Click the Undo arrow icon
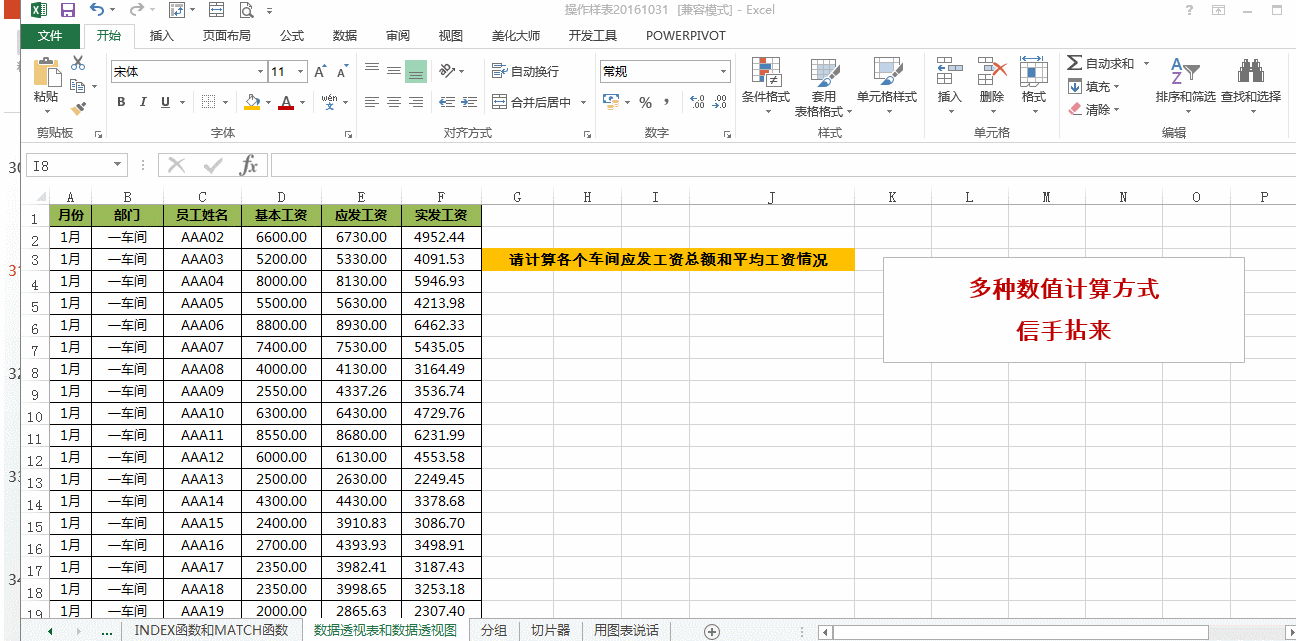The image size is (1296, 641). (x=97, y=10)
